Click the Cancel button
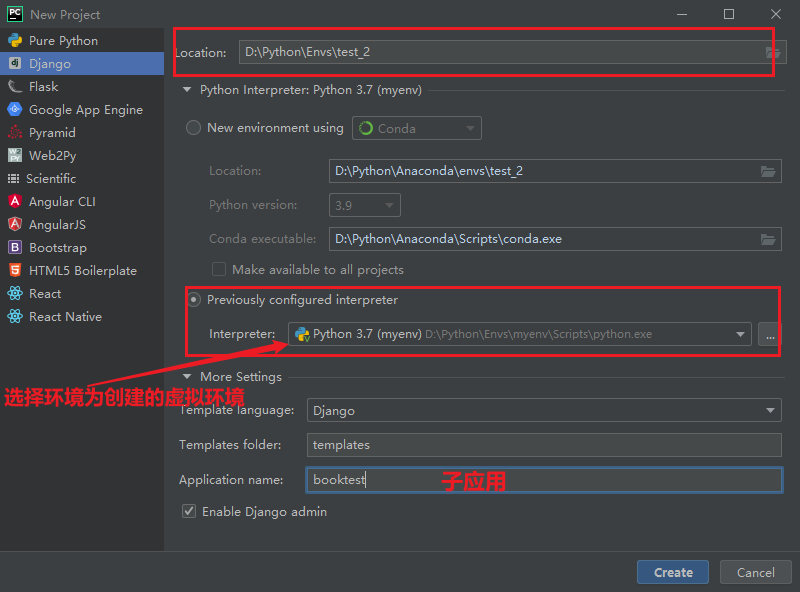 [756, 572]
